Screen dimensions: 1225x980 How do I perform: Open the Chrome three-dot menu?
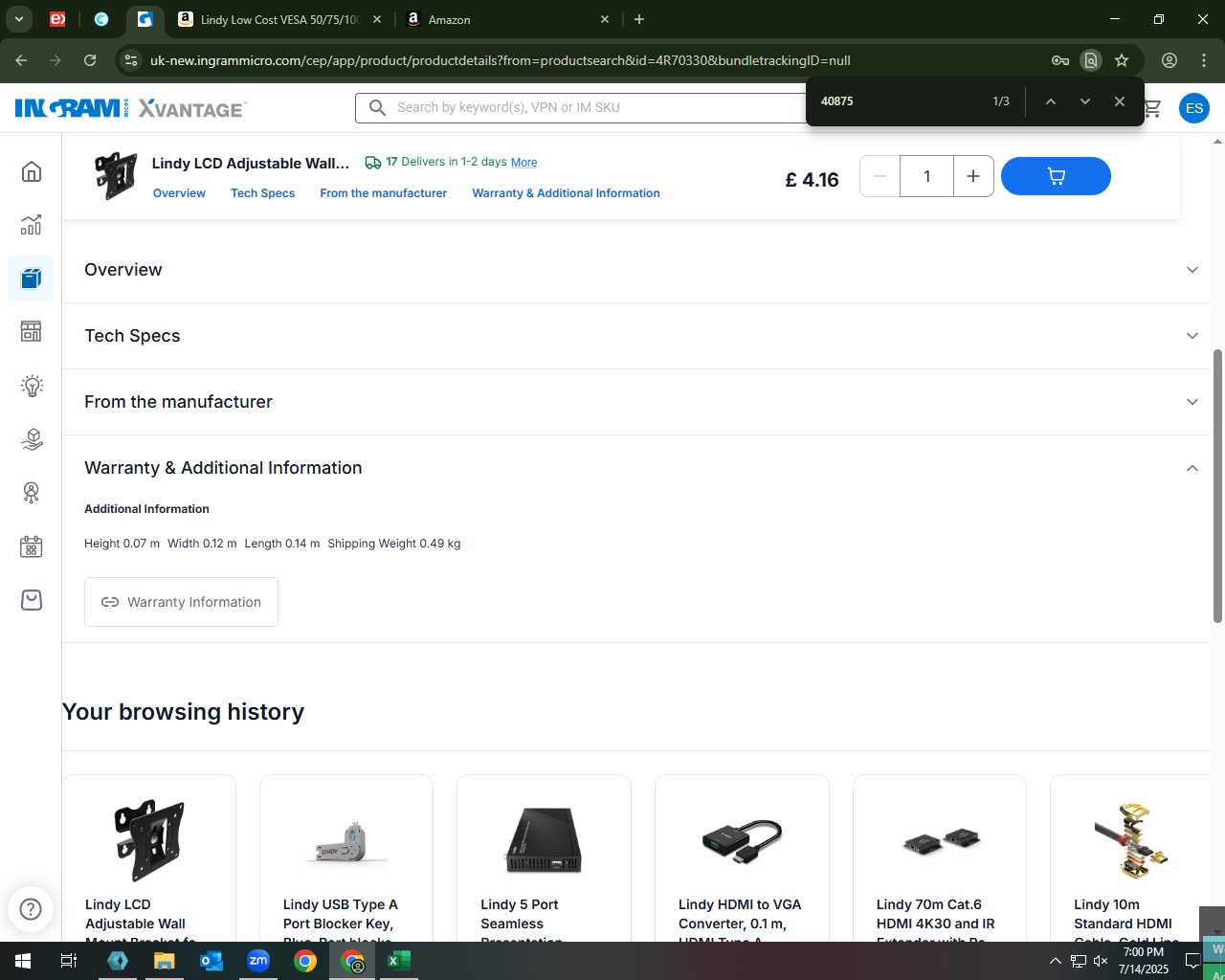point(1204,60)
